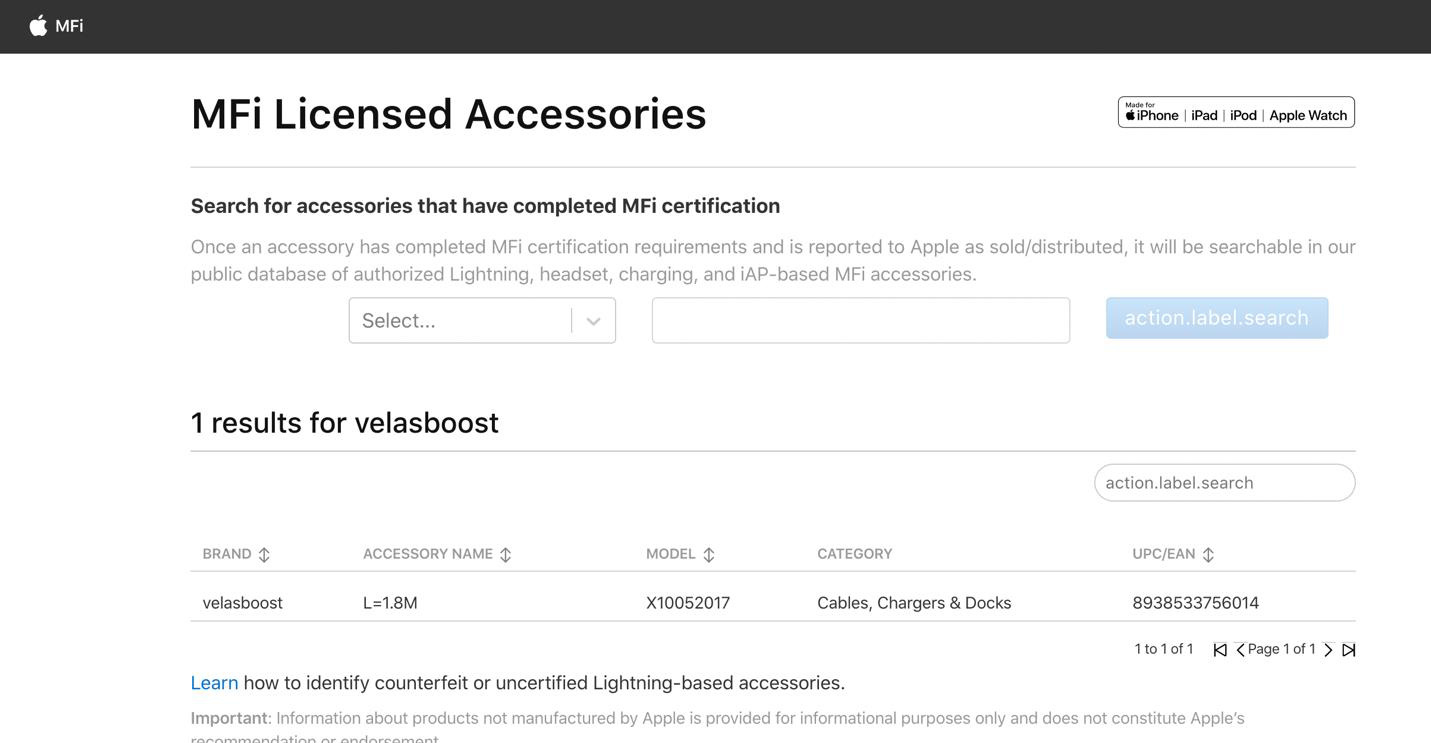Viewport: 1431px width, 743px height.
Task: Jump to last results page
Action: pyautogui.click(x=1348, y=650)
